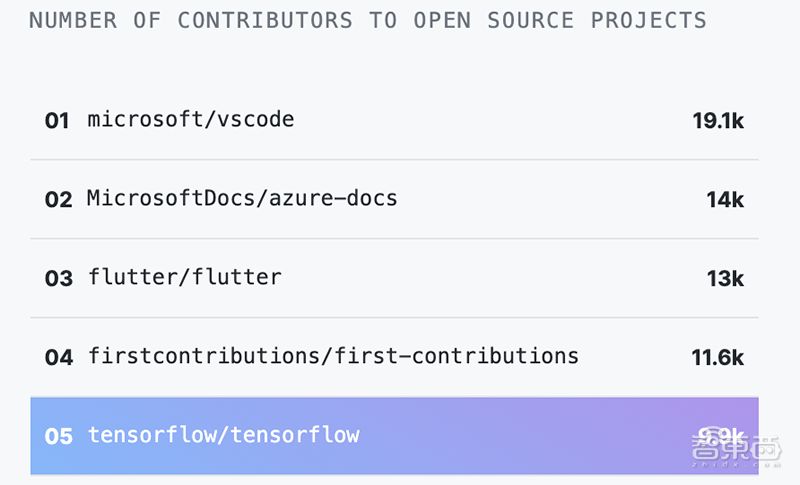The image size is (800, 485).
Task: Click rank number 05 in highlighted row
Action: [x=59, y=436]
